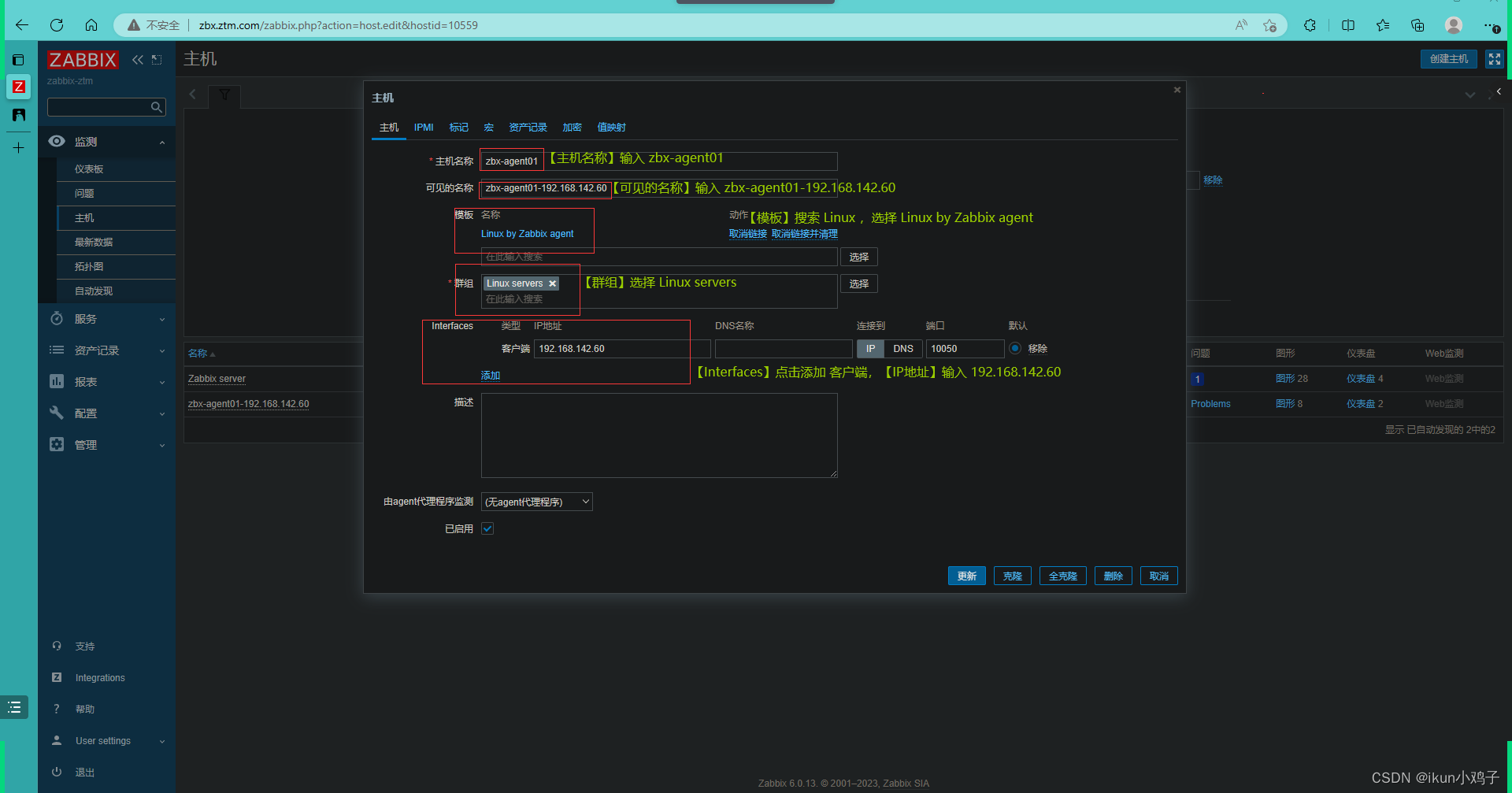Open browser extensions puzzle icon
Screen dimensions: 1512x793
(1310, 25)
